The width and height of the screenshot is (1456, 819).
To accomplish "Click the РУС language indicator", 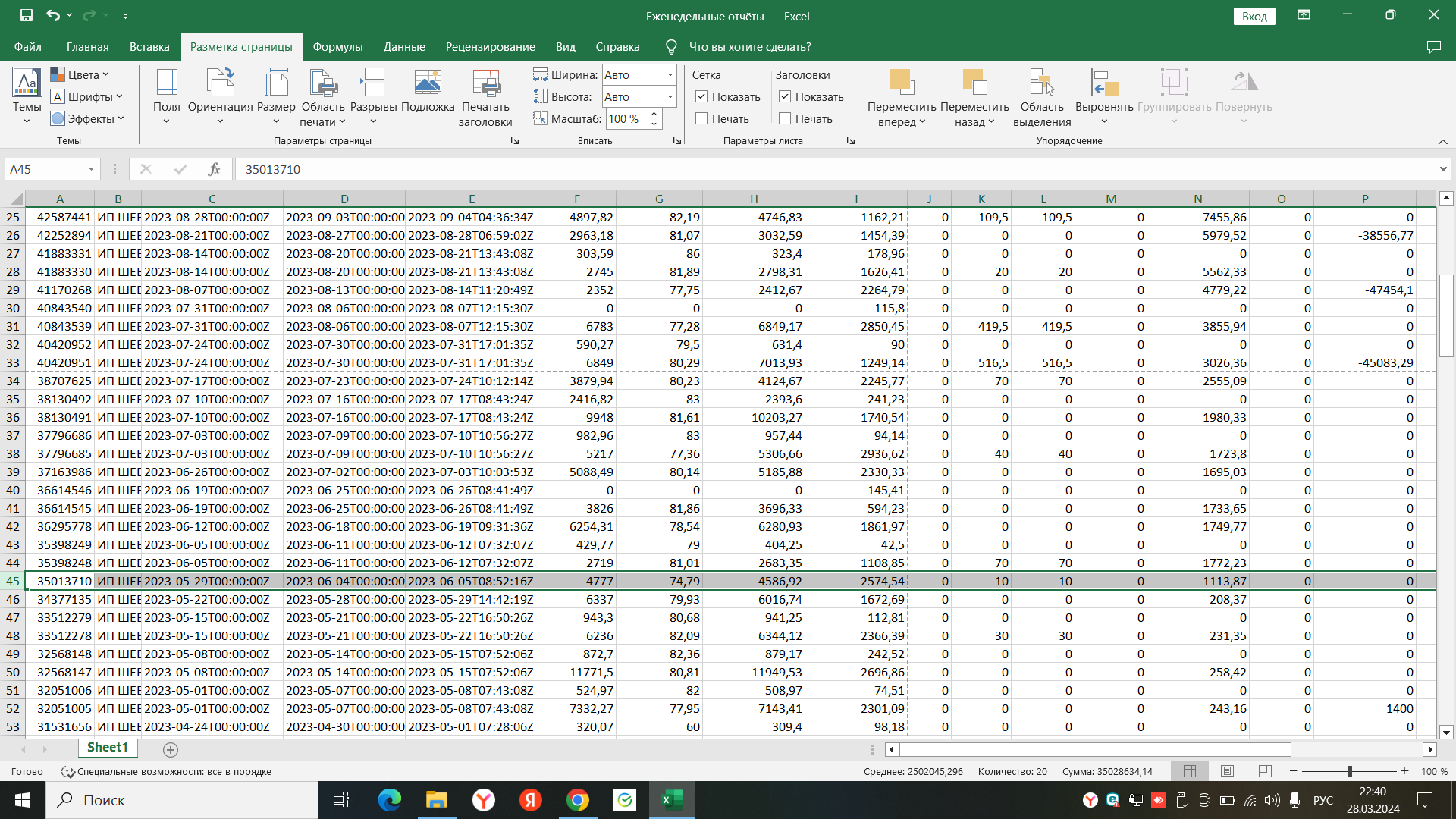I will (1323, 800).
